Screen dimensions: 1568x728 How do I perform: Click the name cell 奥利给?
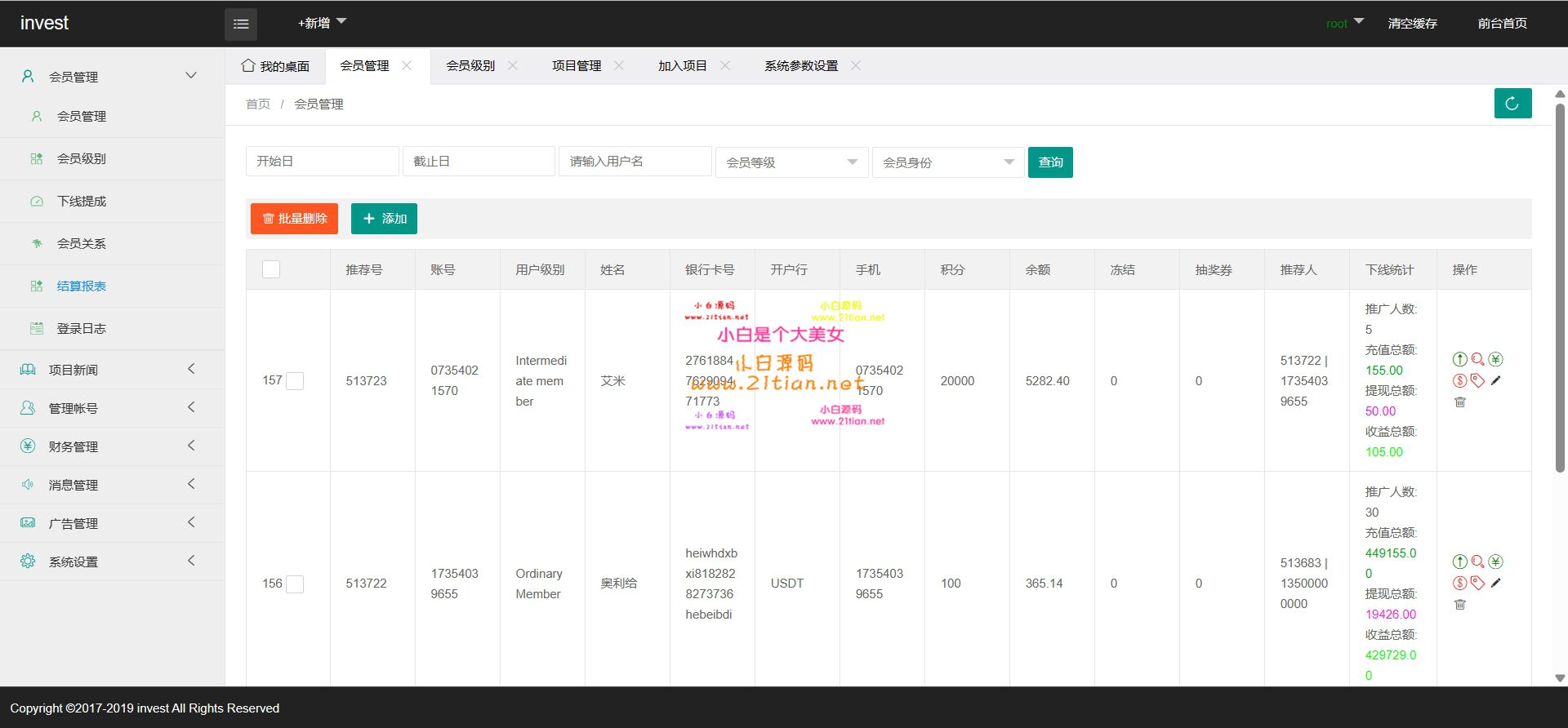618,583
